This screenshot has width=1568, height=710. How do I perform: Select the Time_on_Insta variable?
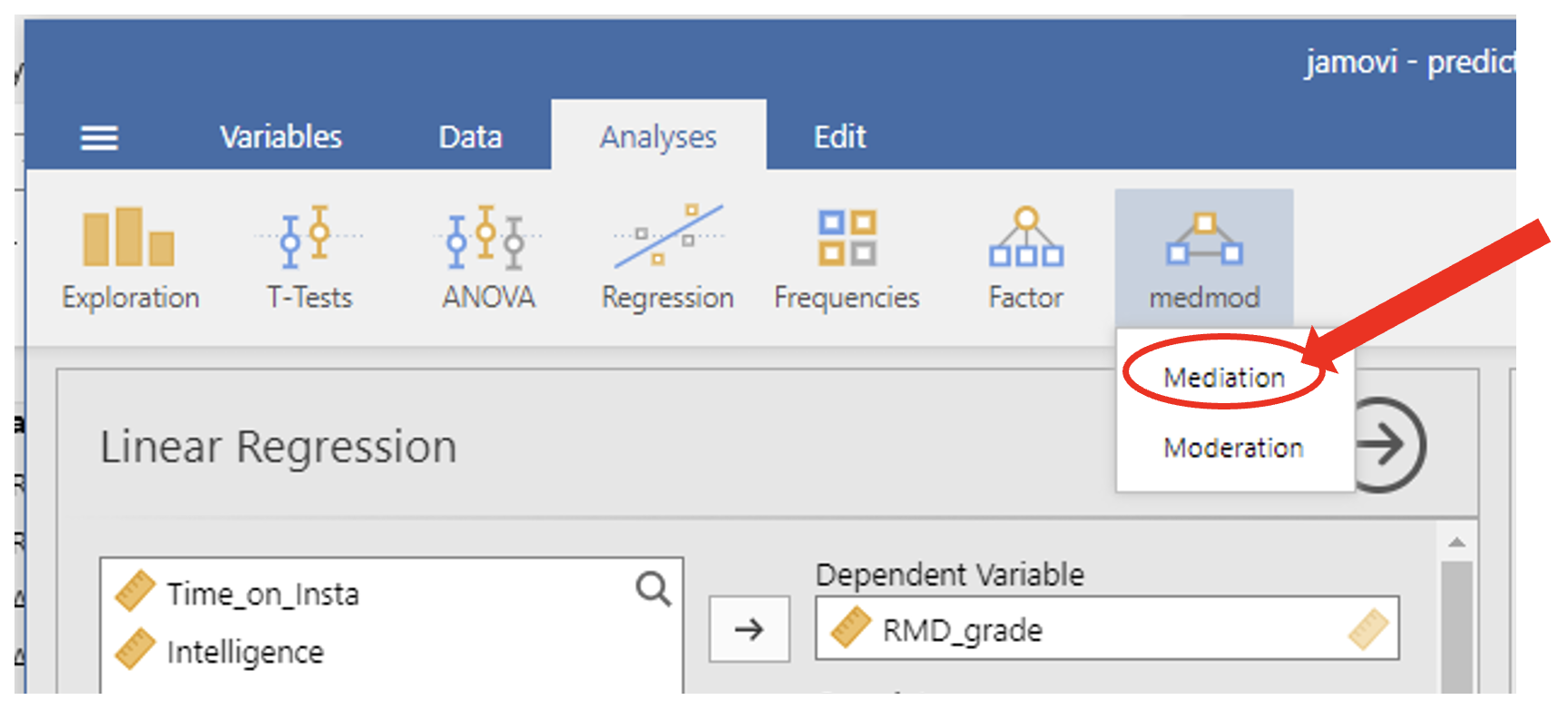(x=262, y=594)
